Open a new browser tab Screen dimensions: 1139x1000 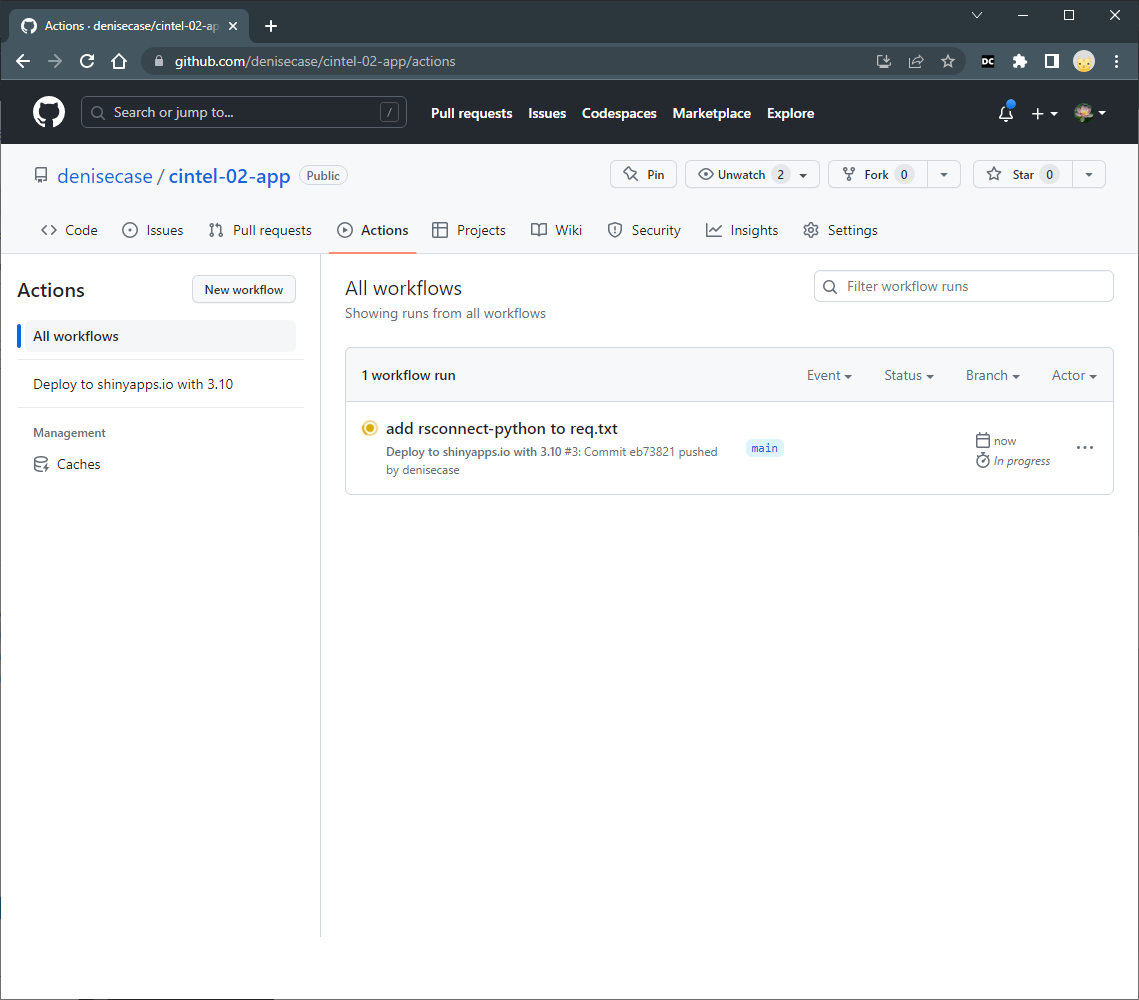coord(271,26)
